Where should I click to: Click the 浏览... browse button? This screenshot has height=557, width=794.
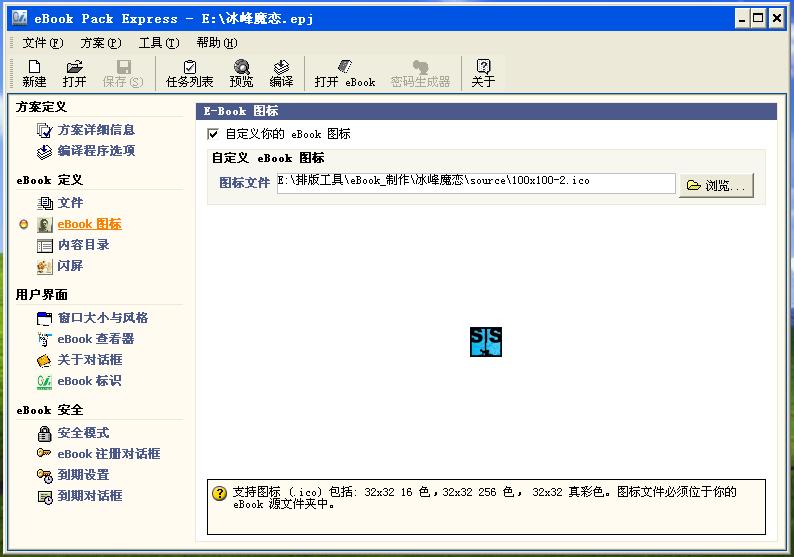point(716,185)
